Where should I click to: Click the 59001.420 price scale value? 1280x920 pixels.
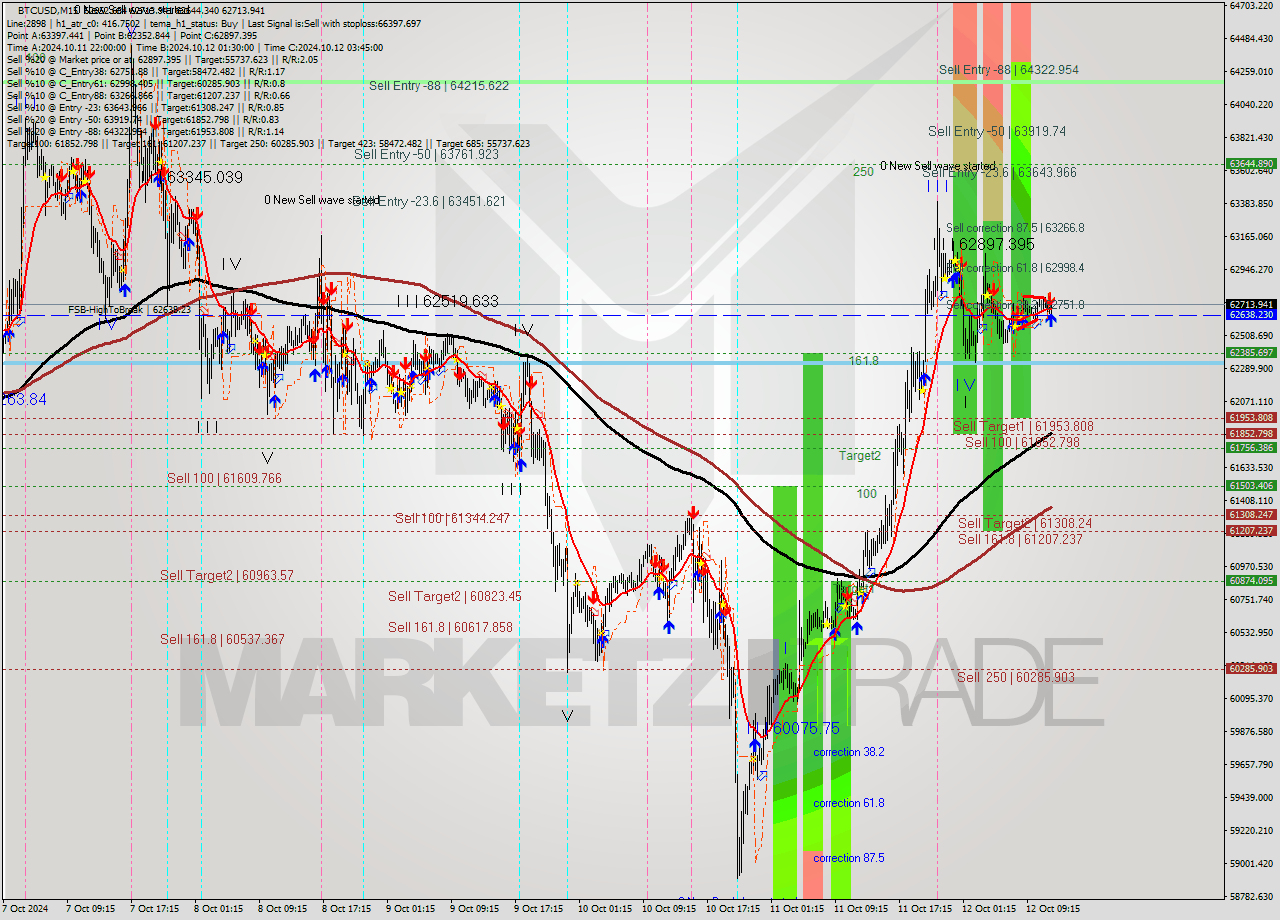pos(1250,863)
